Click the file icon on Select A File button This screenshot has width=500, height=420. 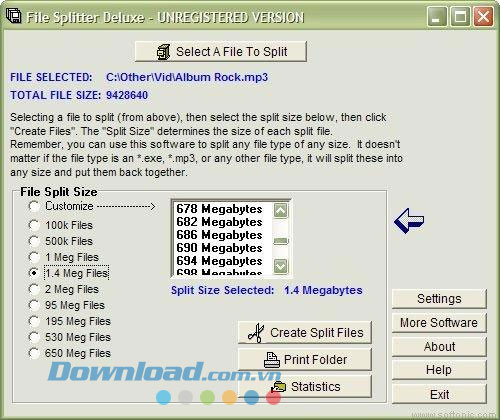point(163,52)
